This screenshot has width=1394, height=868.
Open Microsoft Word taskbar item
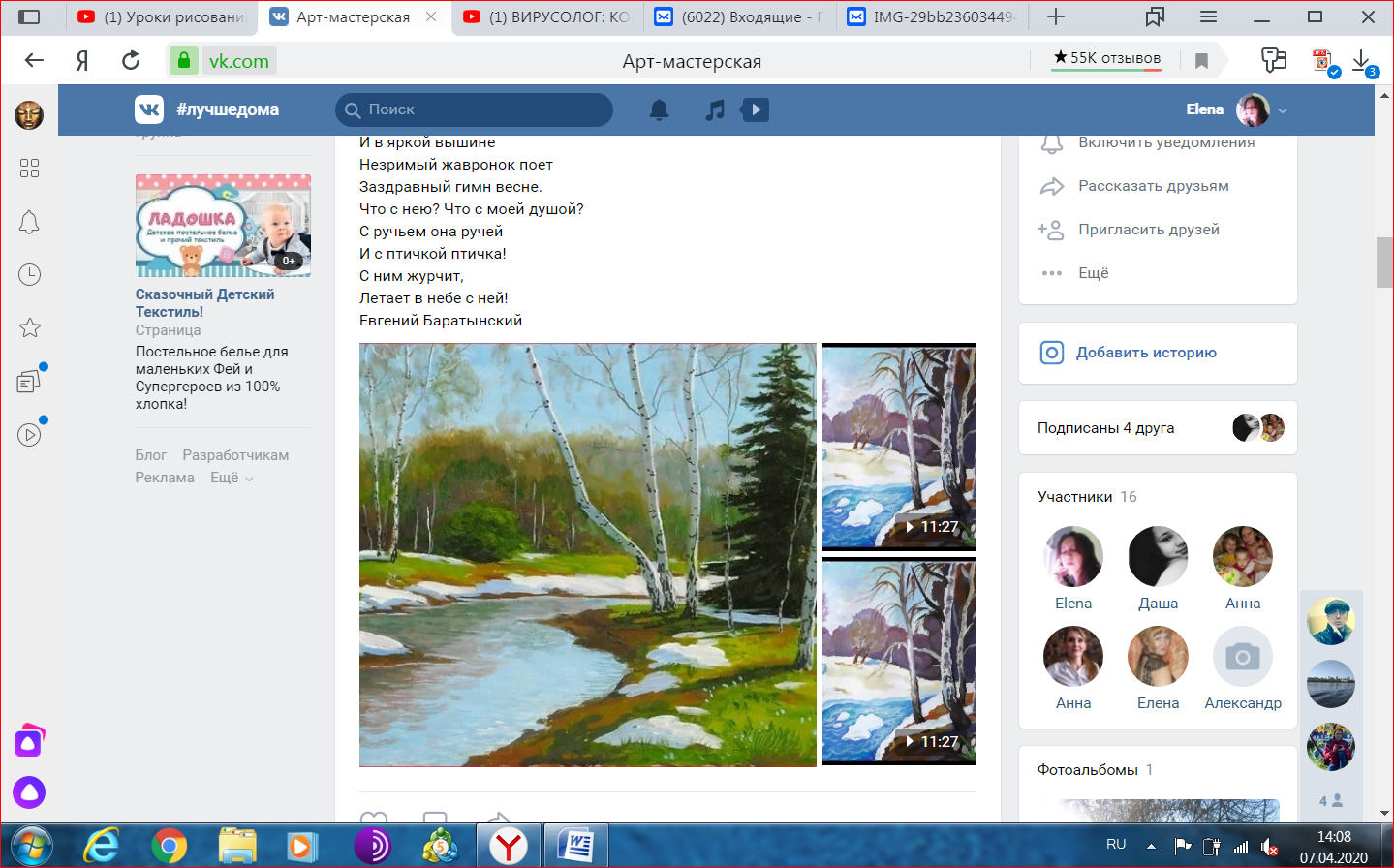click(576, 847)
